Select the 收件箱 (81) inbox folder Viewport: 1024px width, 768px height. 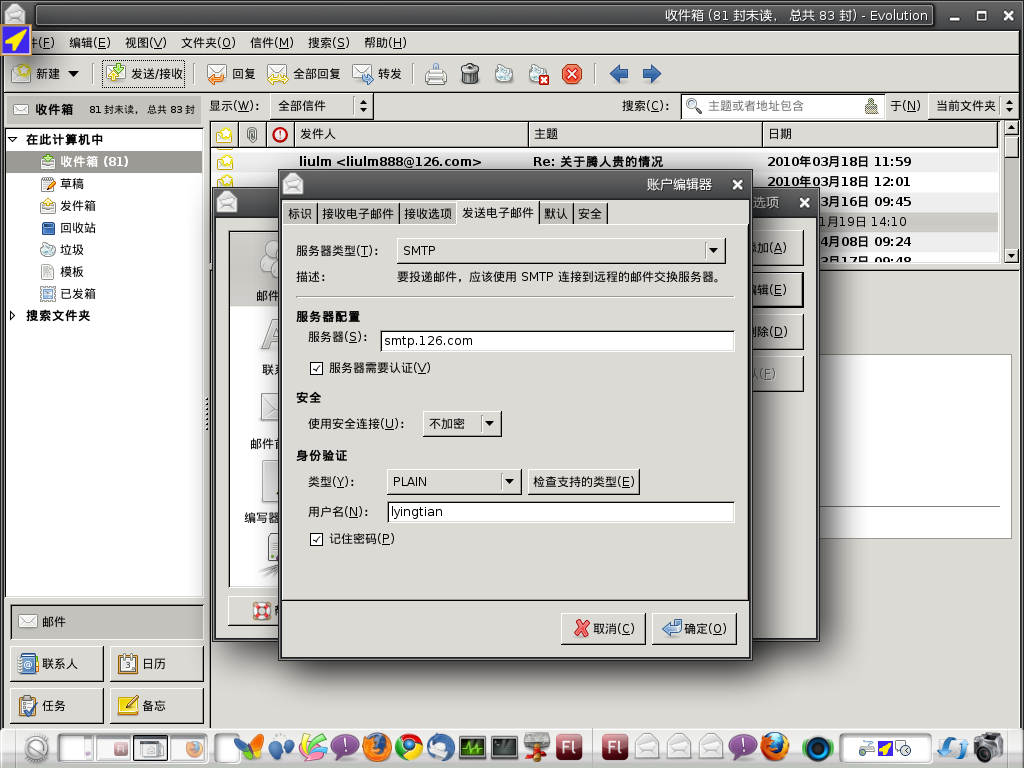pyautogui.click(x=104, y=162)
